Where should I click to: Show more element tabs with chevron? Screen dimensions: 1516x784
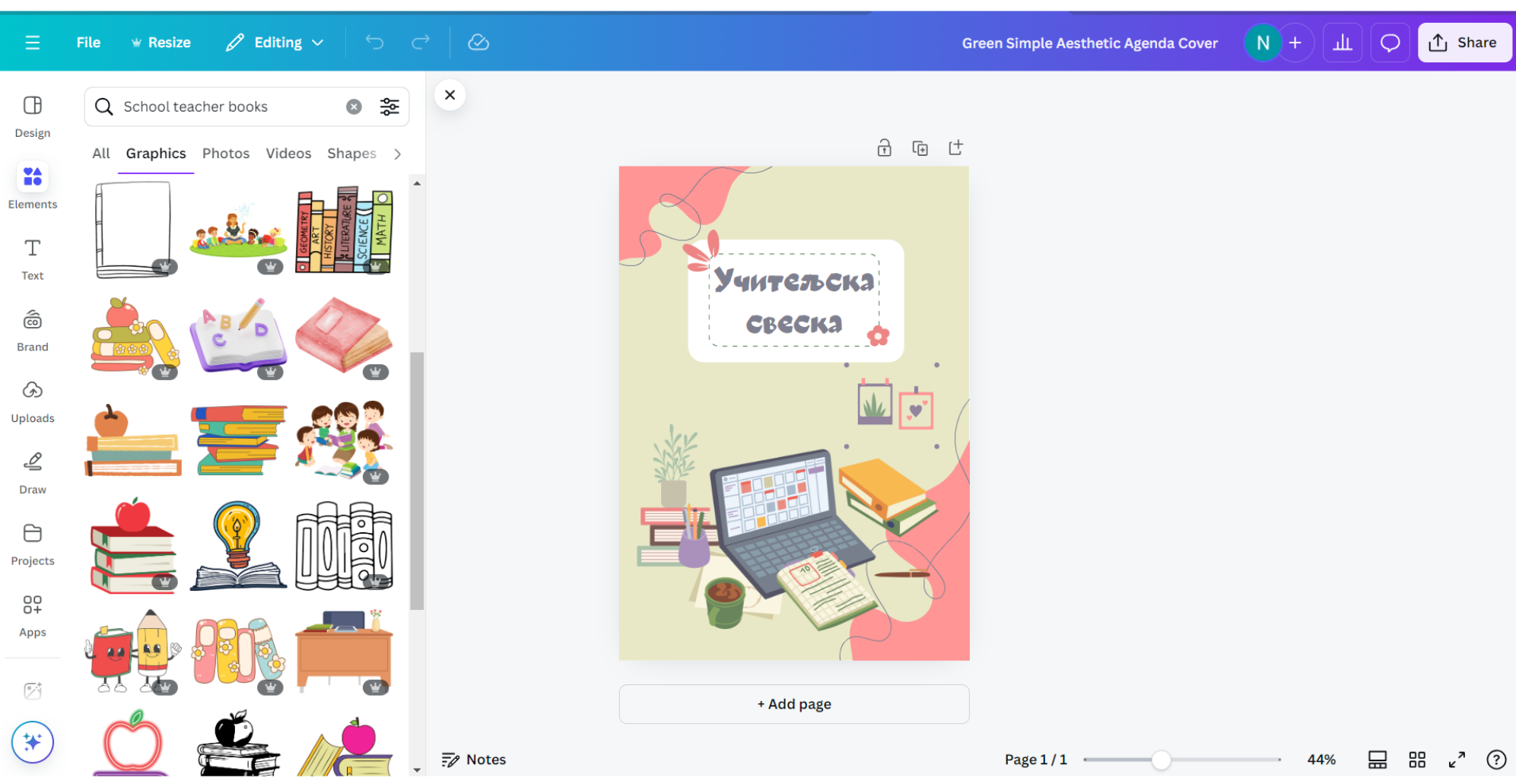pyautogui.click(x=397, y=154)
